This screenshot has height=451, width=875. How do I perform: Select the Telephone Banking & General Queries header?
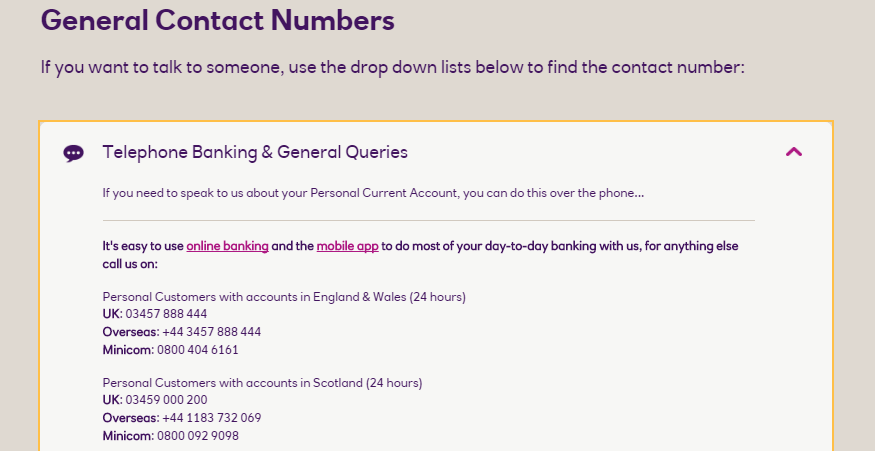point(255,152)
